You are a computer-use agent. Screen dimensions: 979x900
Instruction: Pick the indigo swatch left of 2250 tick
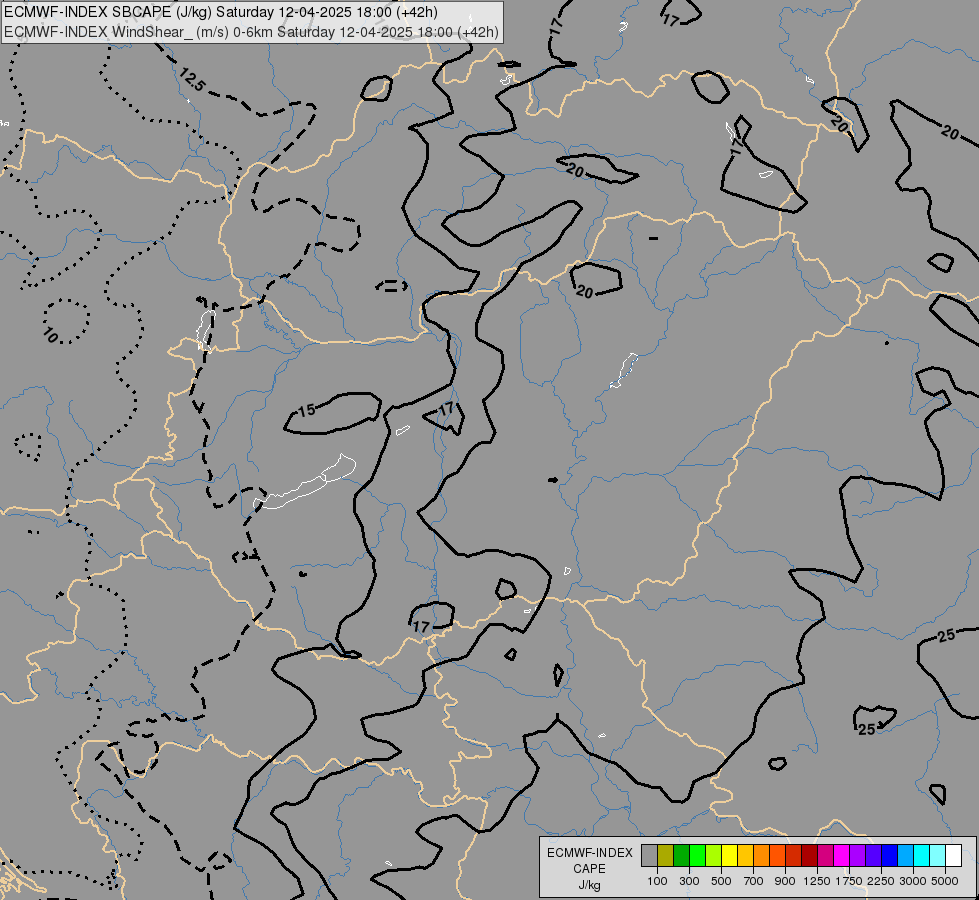click(x=873, y=855)
